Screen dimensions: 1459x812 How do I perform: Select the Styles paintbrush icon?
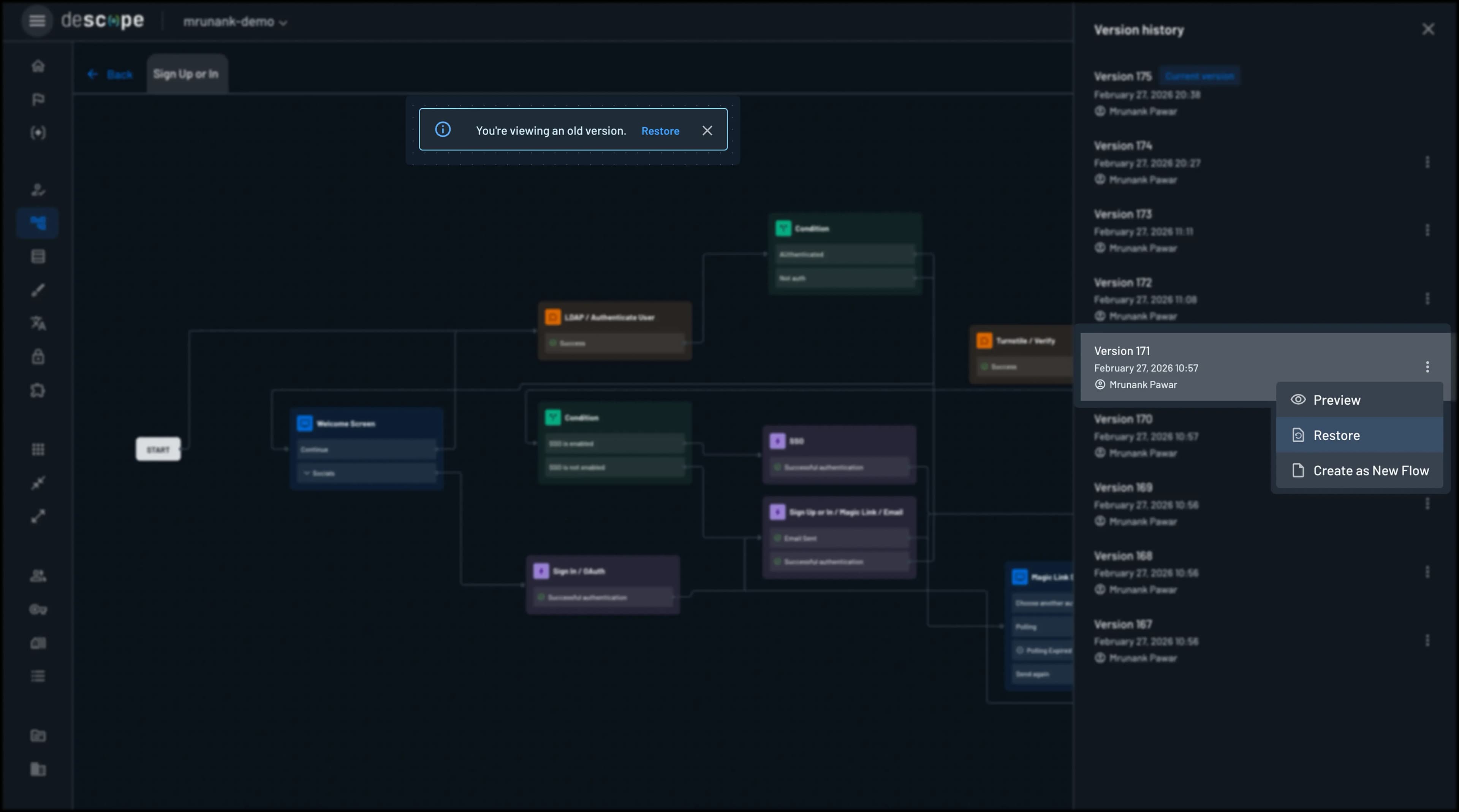pyautogui.click(x=38, y=290)
